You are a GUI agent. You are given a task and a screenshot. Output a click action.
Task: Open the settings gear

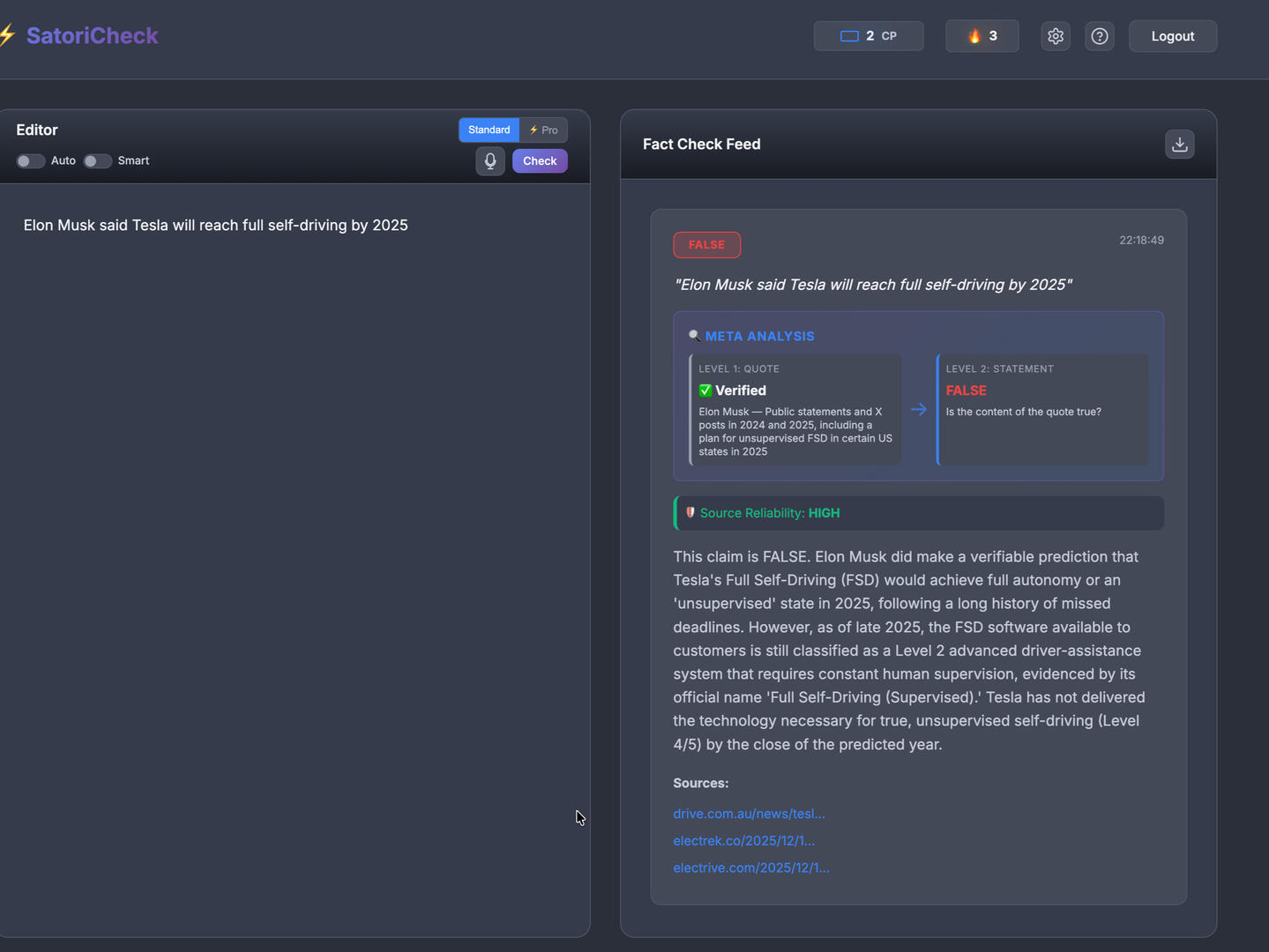coord(1055,36)
